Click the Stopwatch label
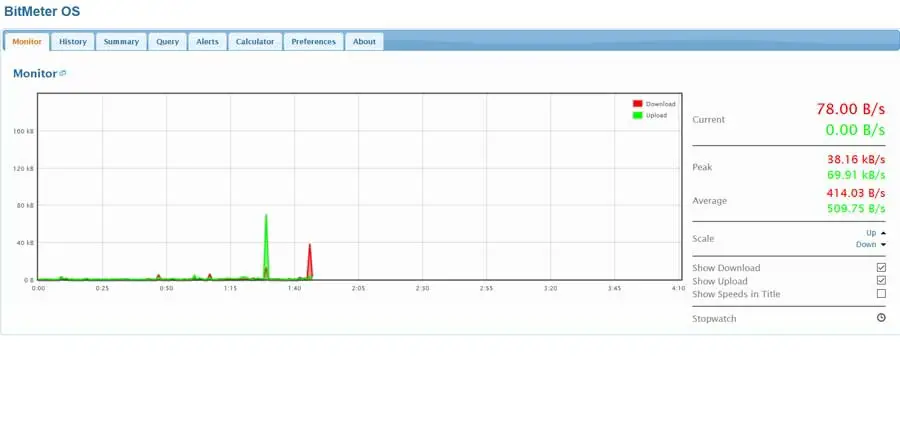Viewport: 900px width, 428px height. 714,318
